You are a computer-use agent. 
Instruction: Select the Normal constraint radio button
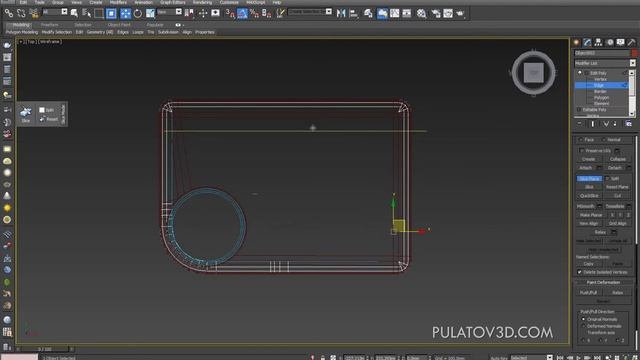pos(604,140)
